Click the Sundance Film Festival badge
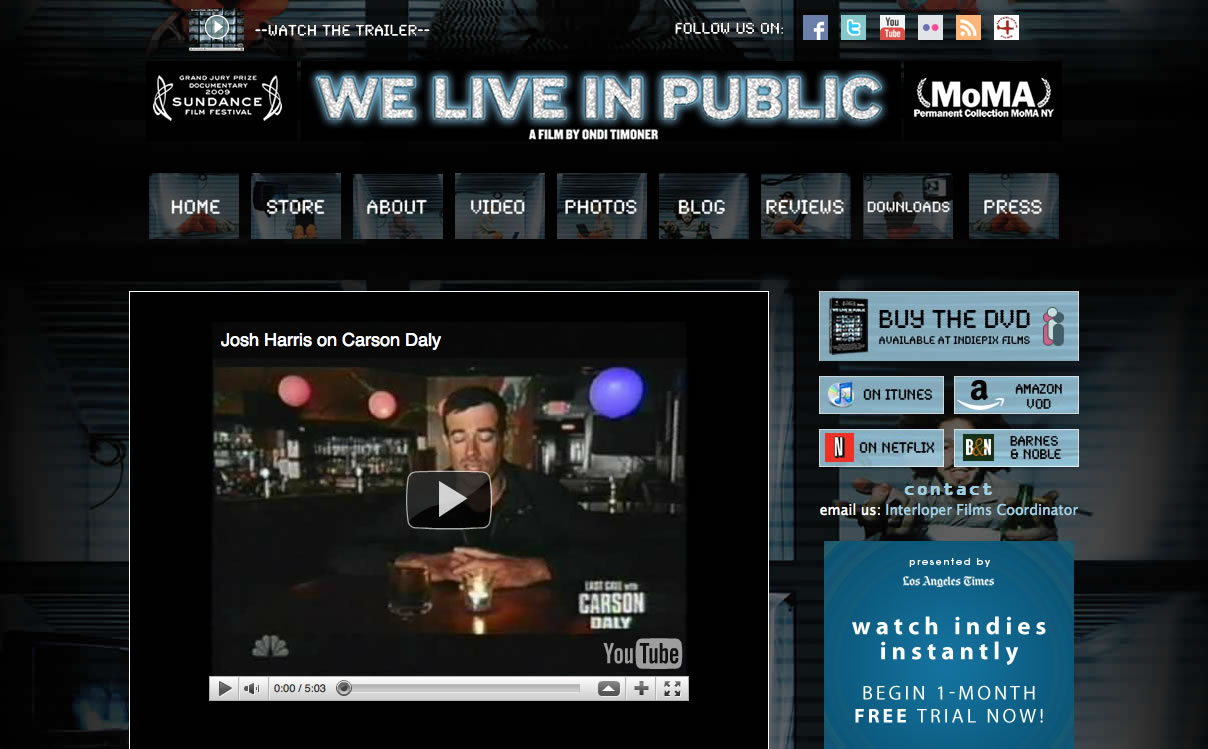 218,98
